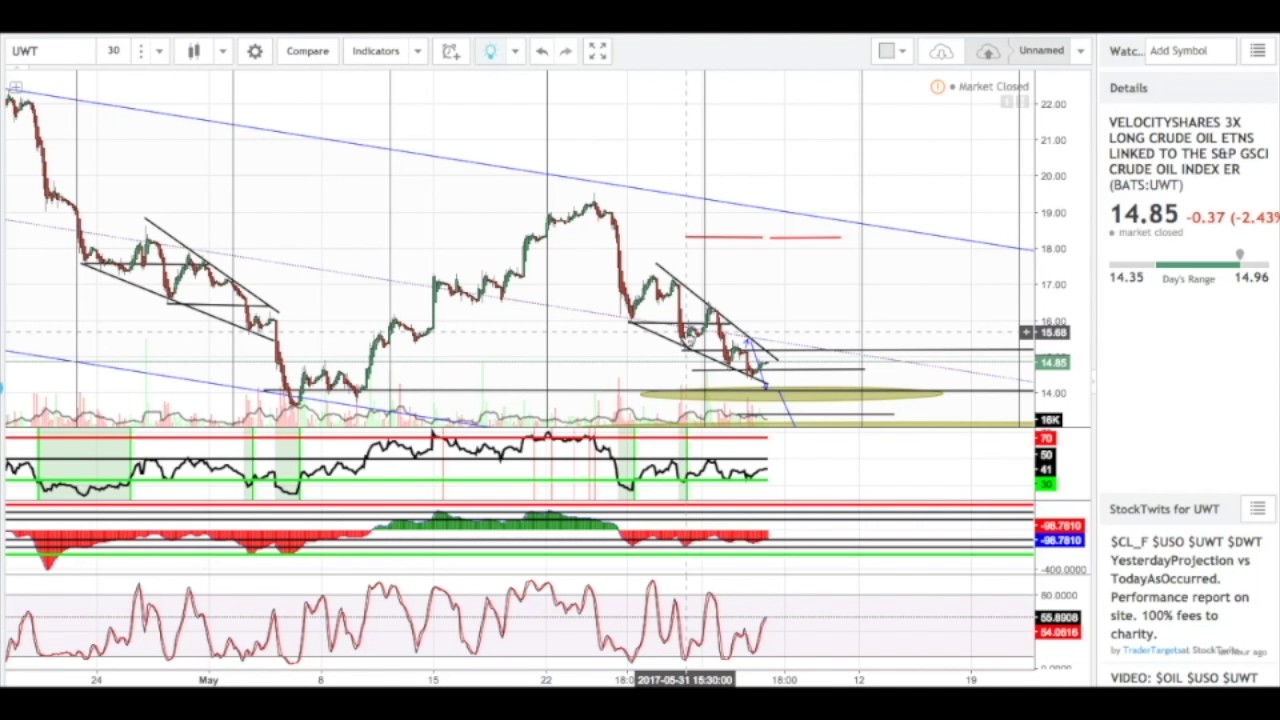Expand the chart style dropdown arrow
This screenshot has width=1280, height=720.
coord(222,51)
